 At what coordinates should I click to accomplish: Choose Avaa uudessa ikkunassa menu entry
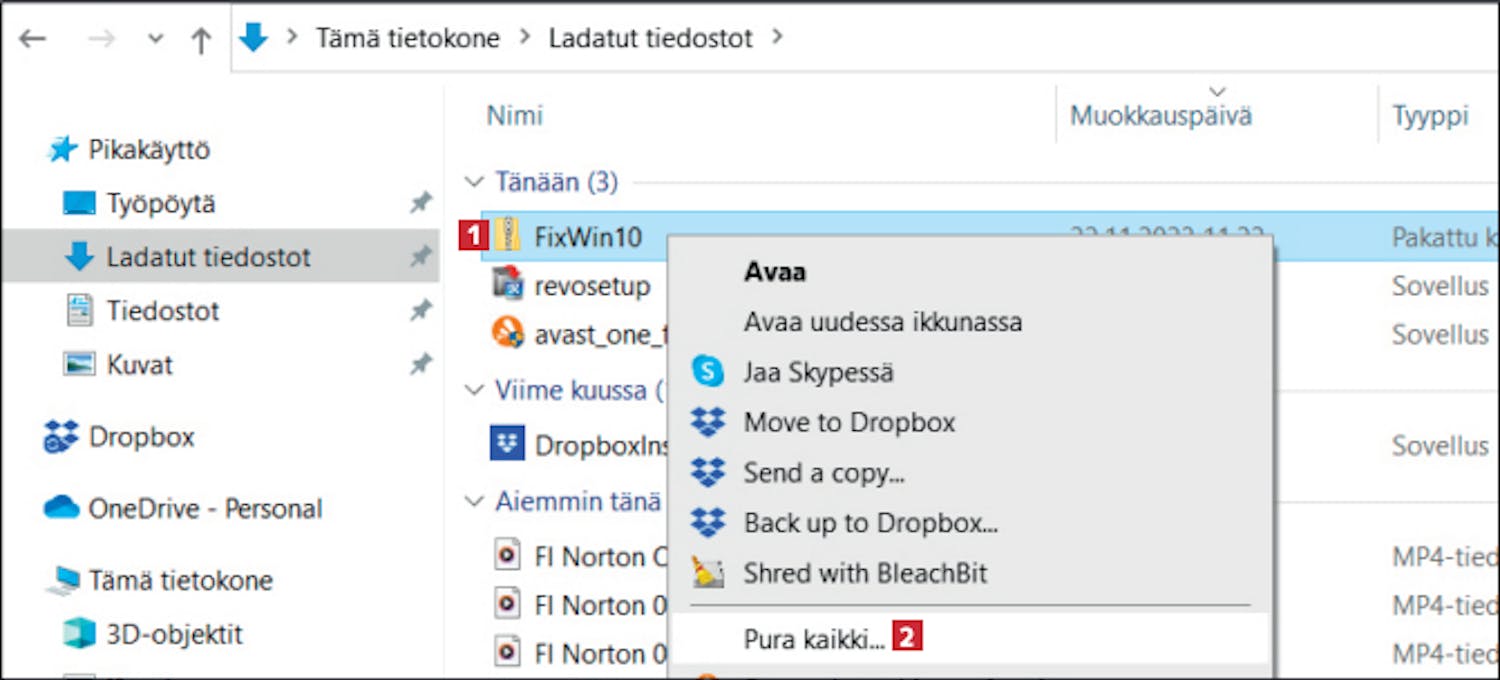pos(882,322)
